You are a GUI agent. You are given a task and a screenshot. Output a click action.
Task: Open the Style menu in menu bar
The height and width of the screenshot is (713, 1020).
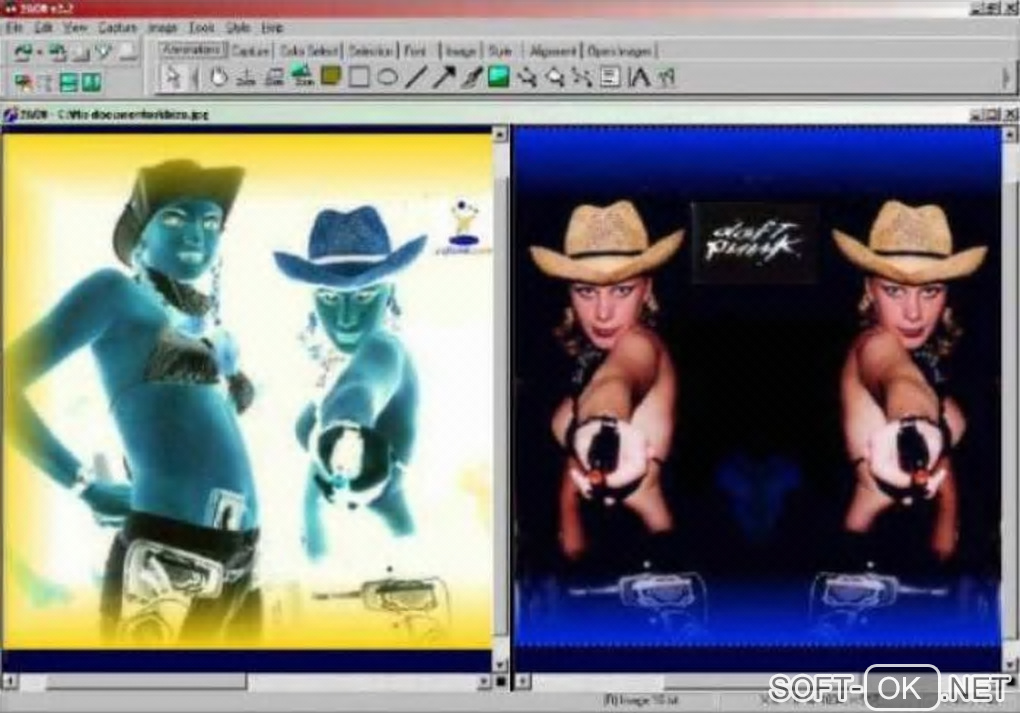coord(238,28)
